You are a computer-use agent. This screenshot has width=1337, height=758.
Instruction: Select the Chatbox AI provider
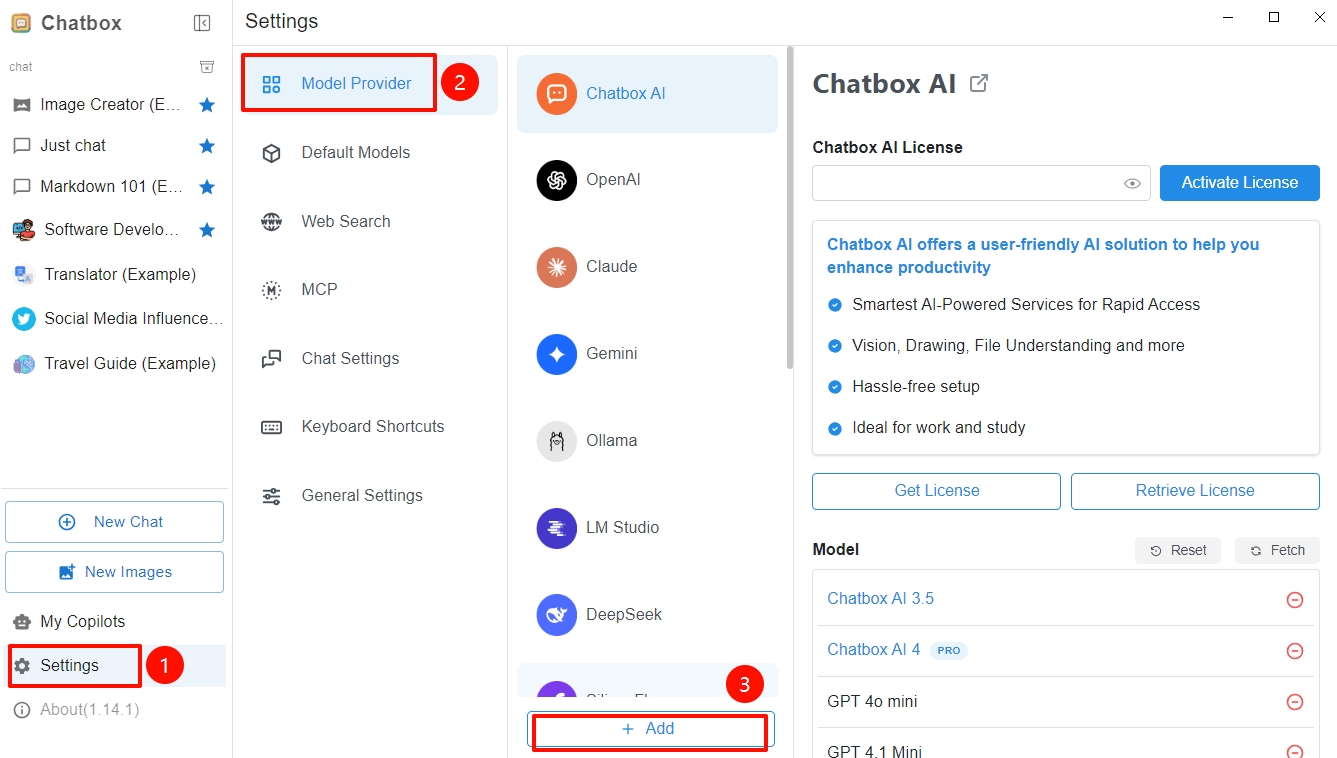point(647,94)
